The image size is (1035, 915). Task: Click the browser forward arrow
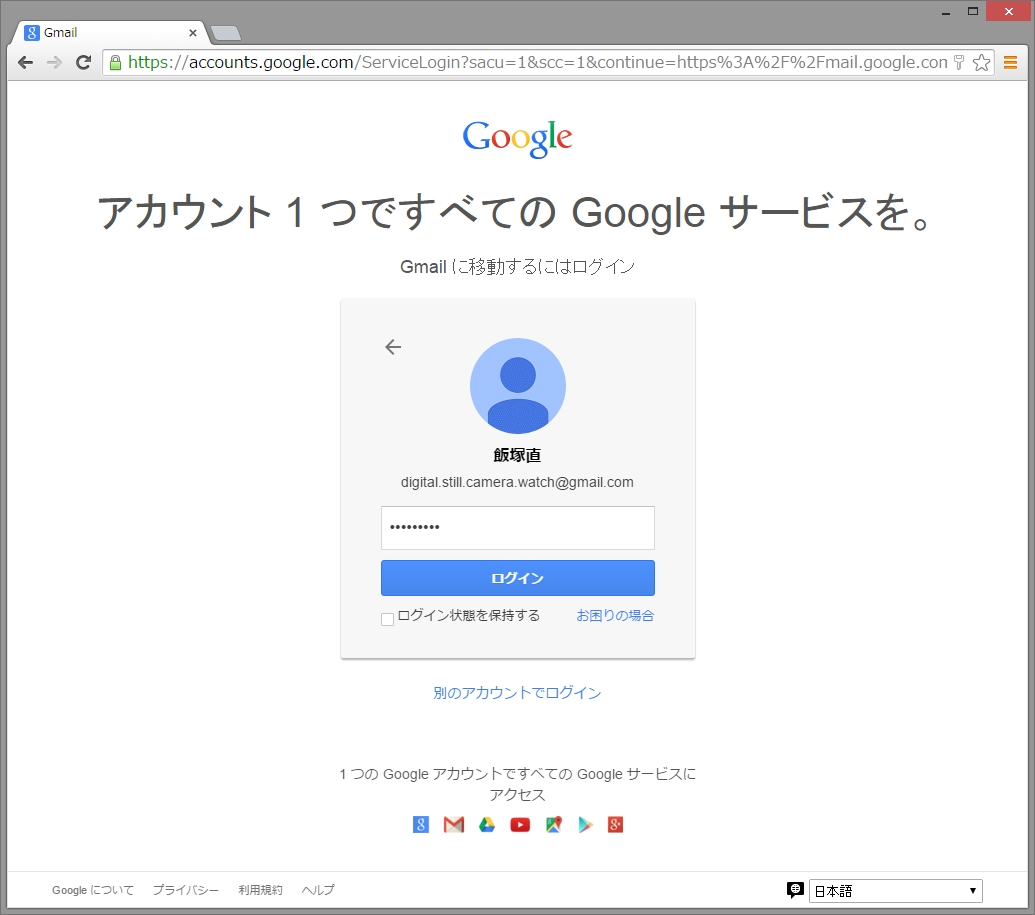coord(54,63)
